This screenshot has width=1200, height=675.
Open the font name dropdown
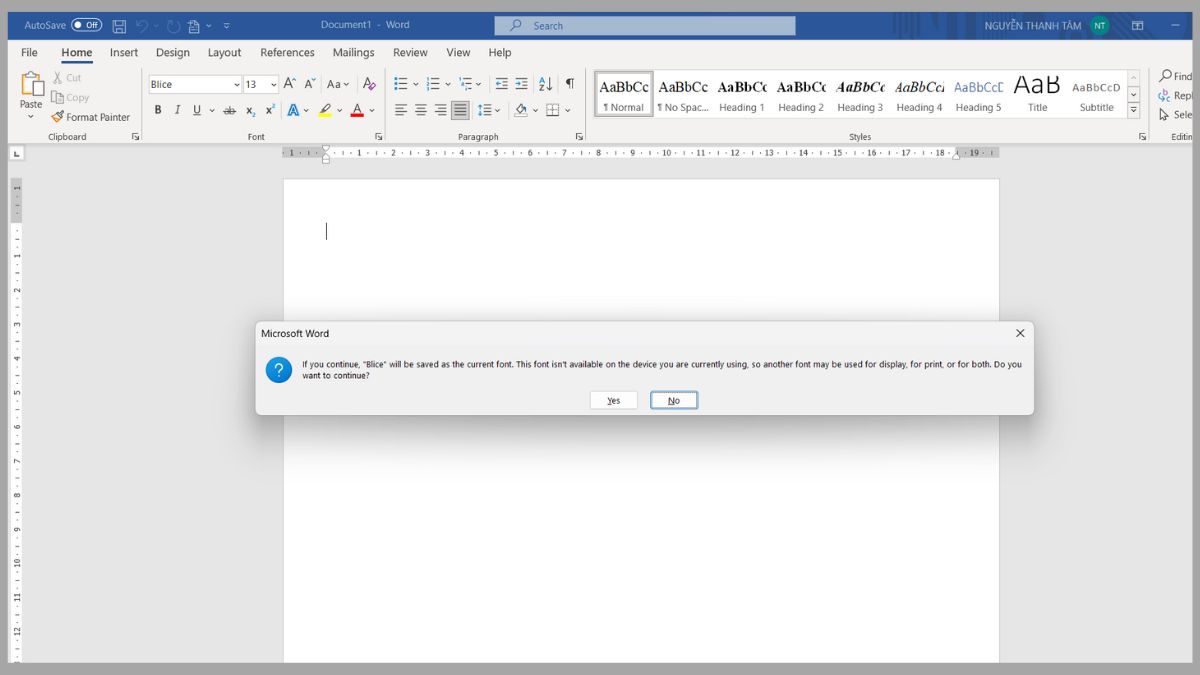(x=237, y=85)
